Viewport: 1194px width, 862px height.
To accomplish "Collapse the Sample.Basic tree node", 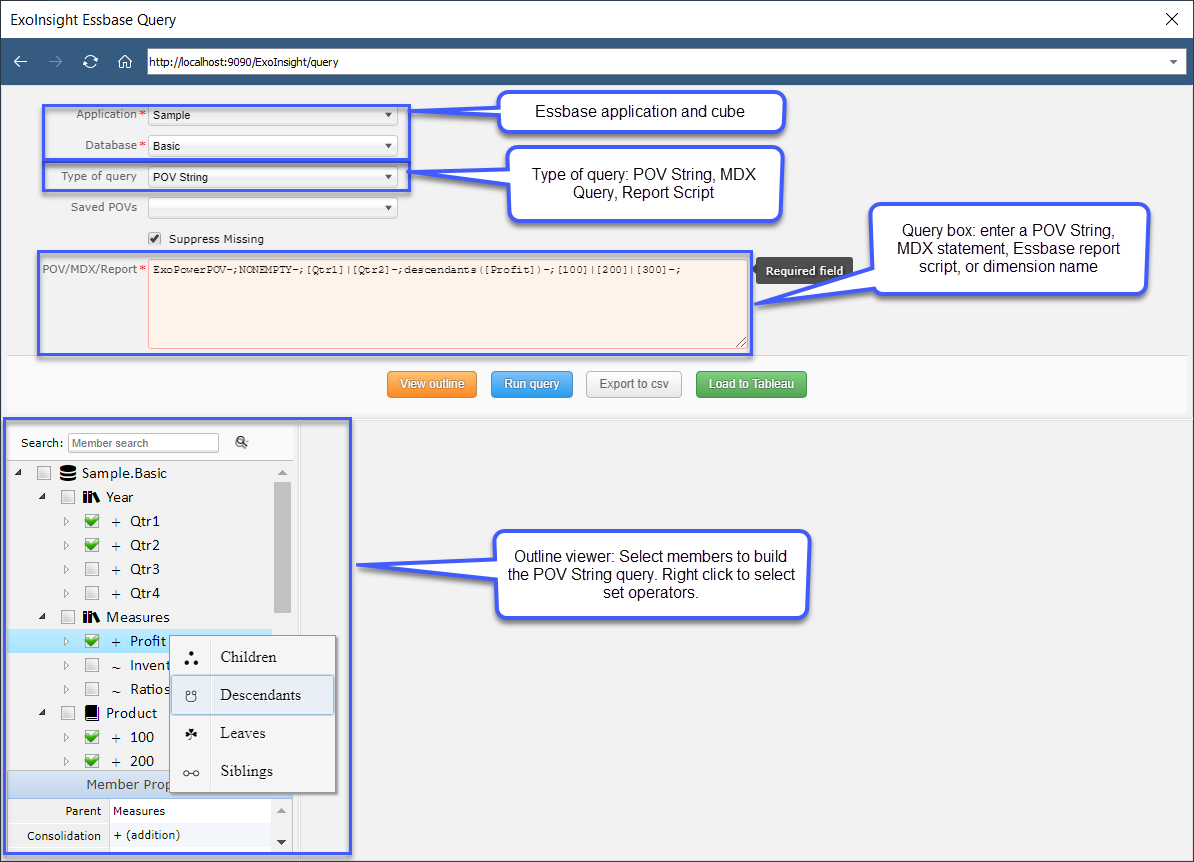I will point(18,473).
